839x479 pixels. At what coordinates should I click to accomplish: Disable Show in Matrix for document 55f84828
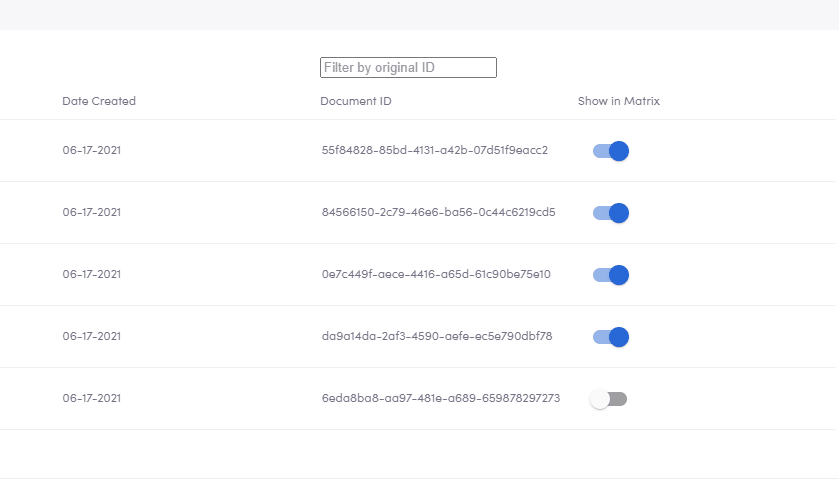click(611, 151)
